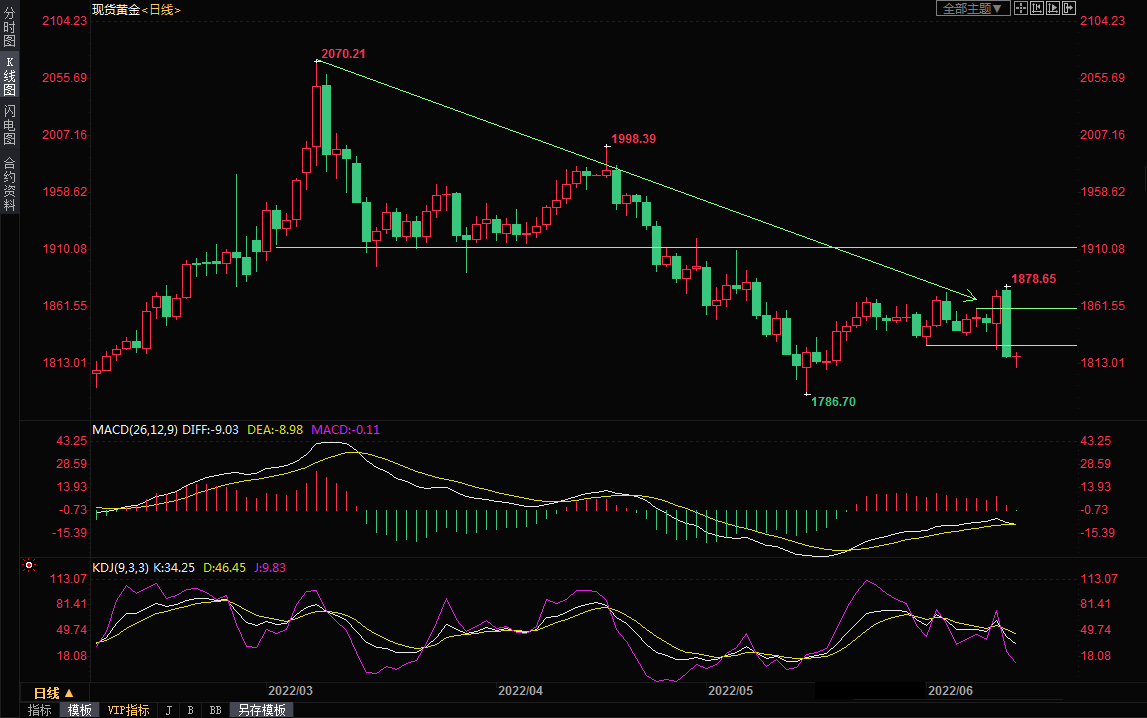
Task: Select the 模板 bottom tab
Action: click(79, 710)
